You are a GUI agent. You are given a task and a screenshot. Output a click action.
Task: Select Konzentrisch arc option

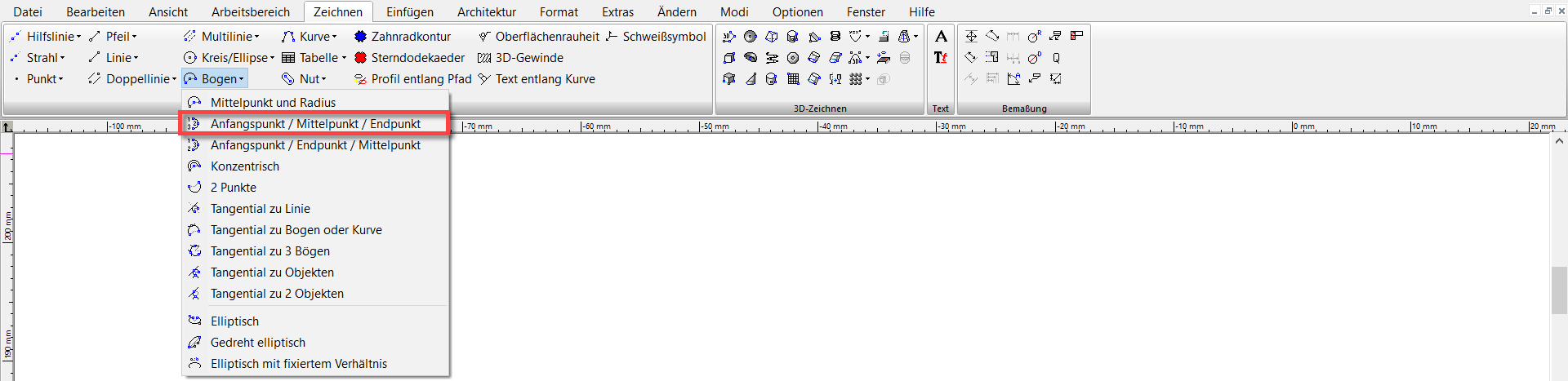[315, 166]
